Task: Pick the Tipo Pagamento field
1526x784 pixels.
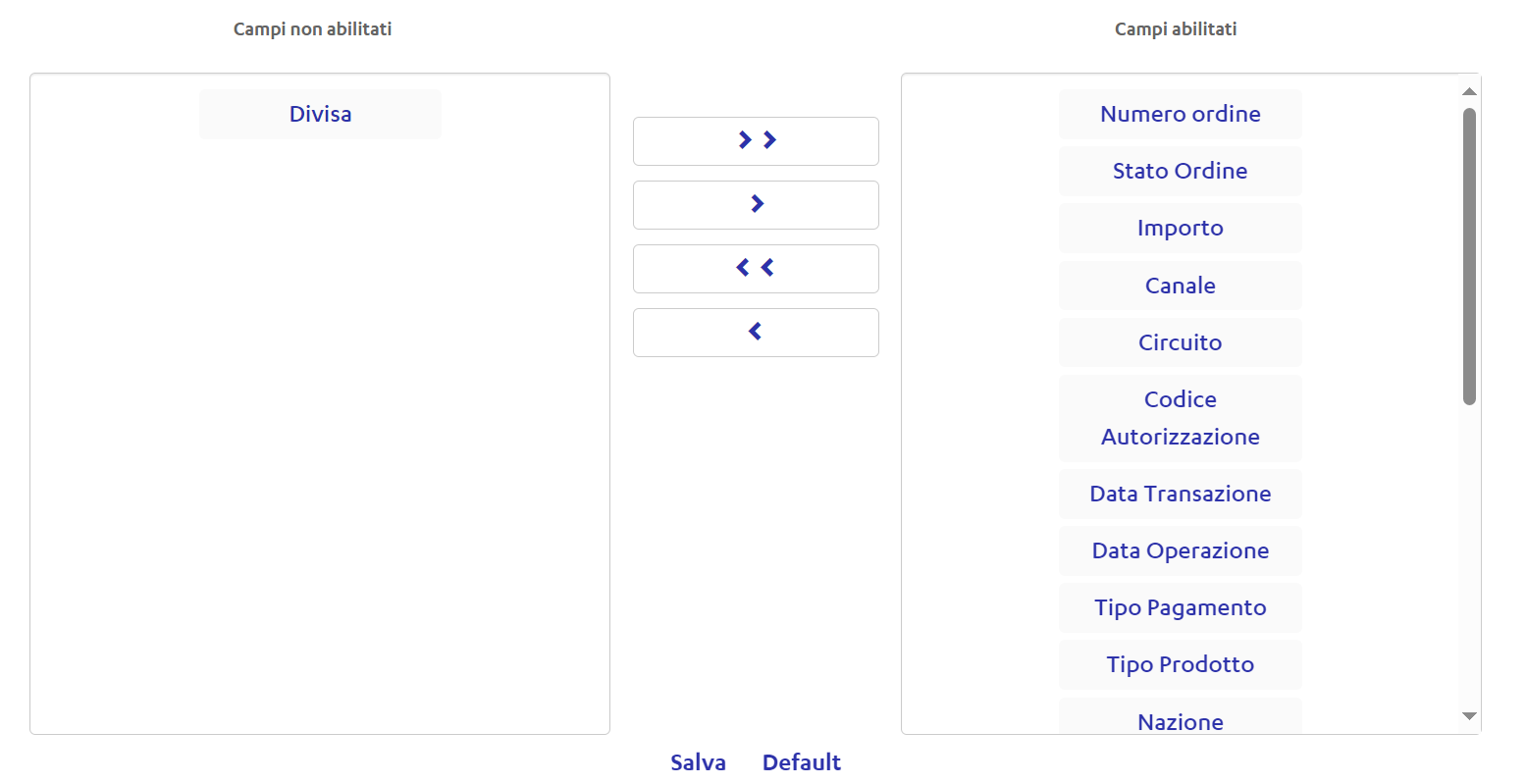Action: coord(1180,607)
